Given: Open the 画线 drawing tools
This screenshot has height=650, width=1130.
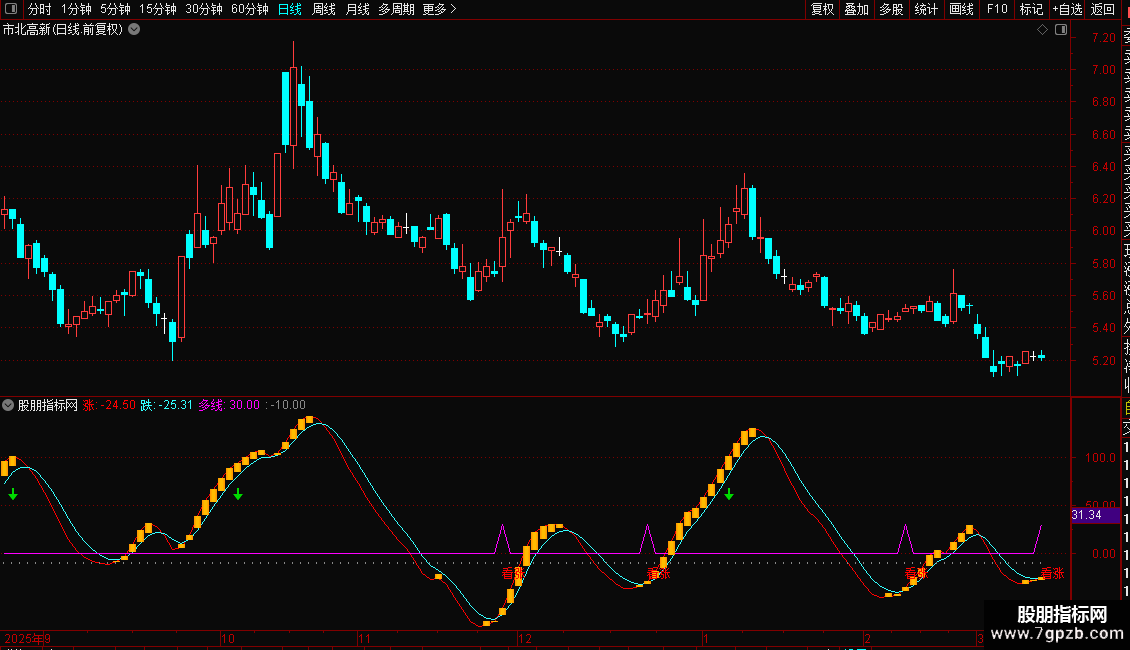Looking at the screenshot, I should 961,9.
